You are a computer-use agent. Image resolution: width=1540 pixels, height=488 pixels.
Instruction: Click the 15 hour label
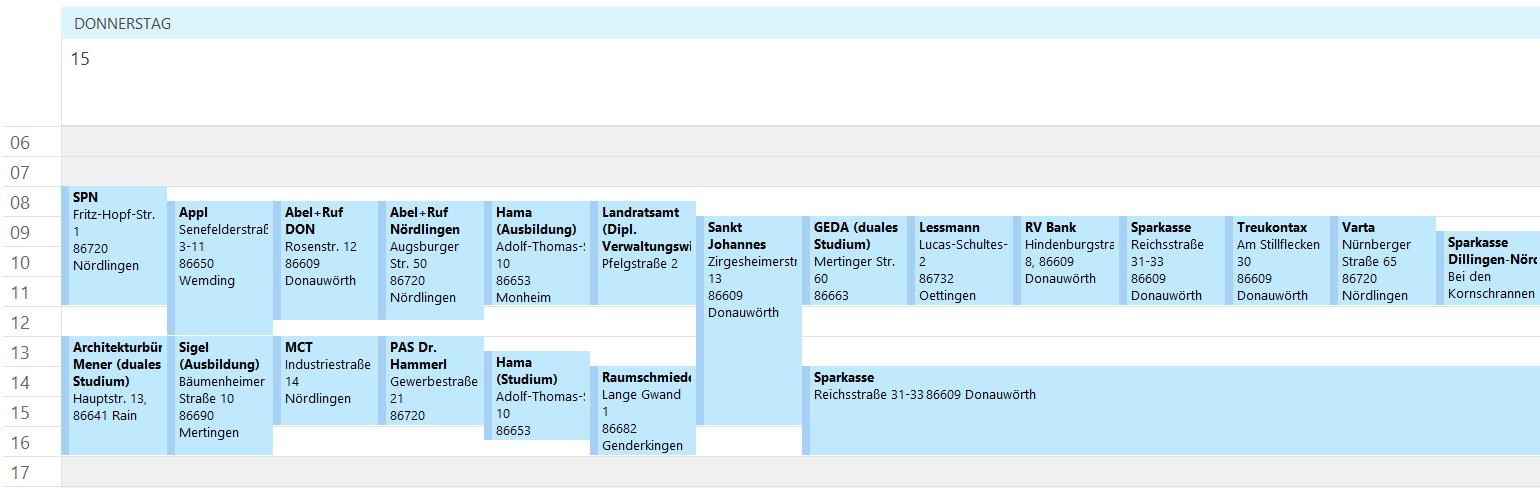(20, 413)
